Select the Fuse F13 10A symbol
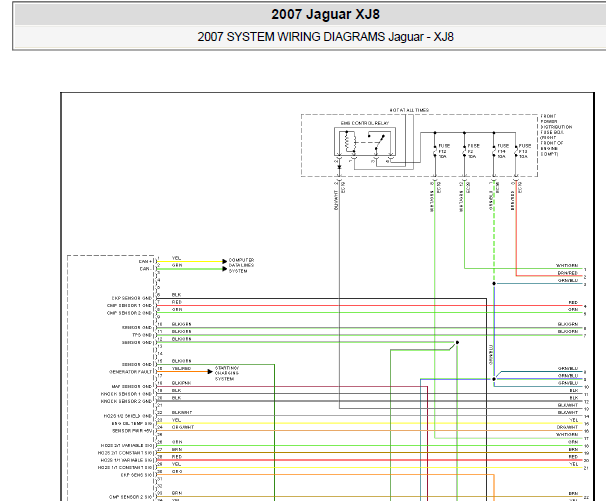The image size is (606, 501). (516, 151)
